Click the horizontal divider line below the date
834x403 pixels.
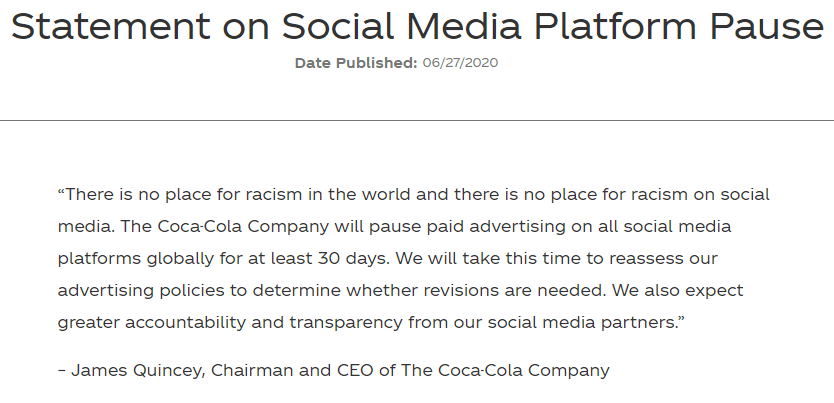tap(417, 121)
